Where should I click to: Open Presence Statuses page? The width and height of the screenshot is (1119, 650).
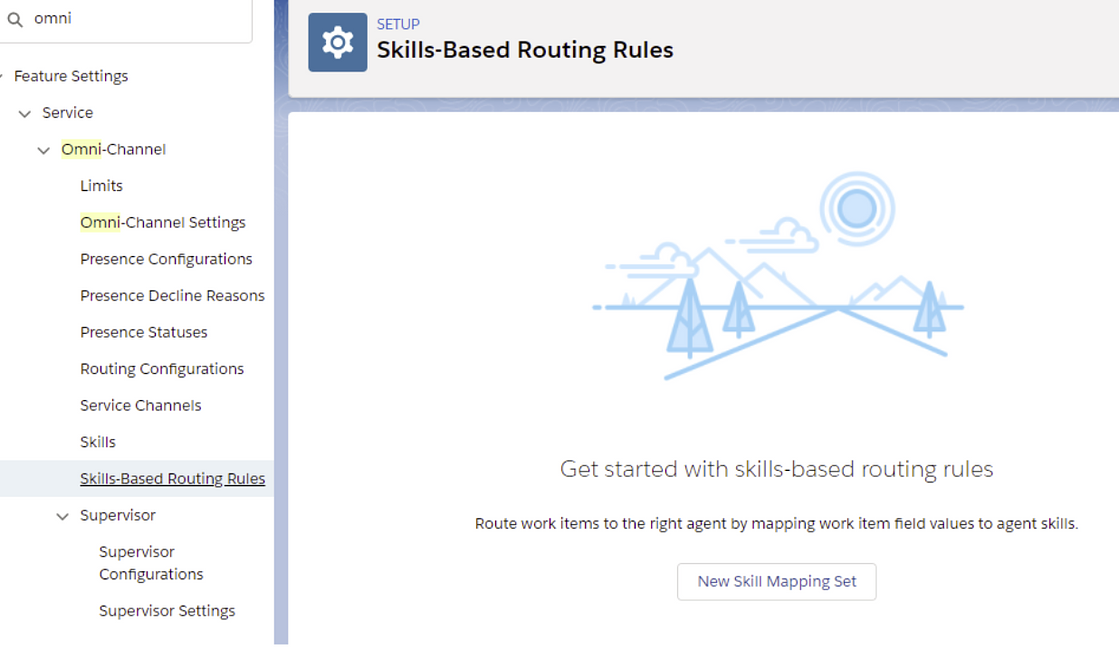tap(143, 332)
